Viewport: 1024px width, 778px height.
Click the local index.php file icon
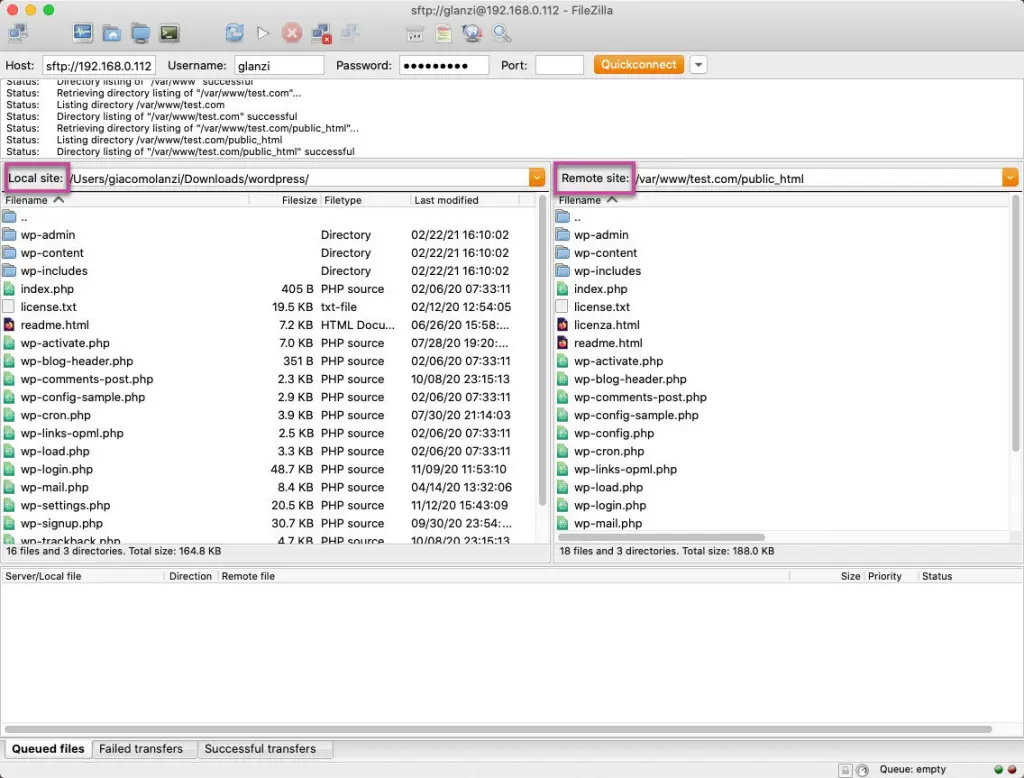point(9,288)
